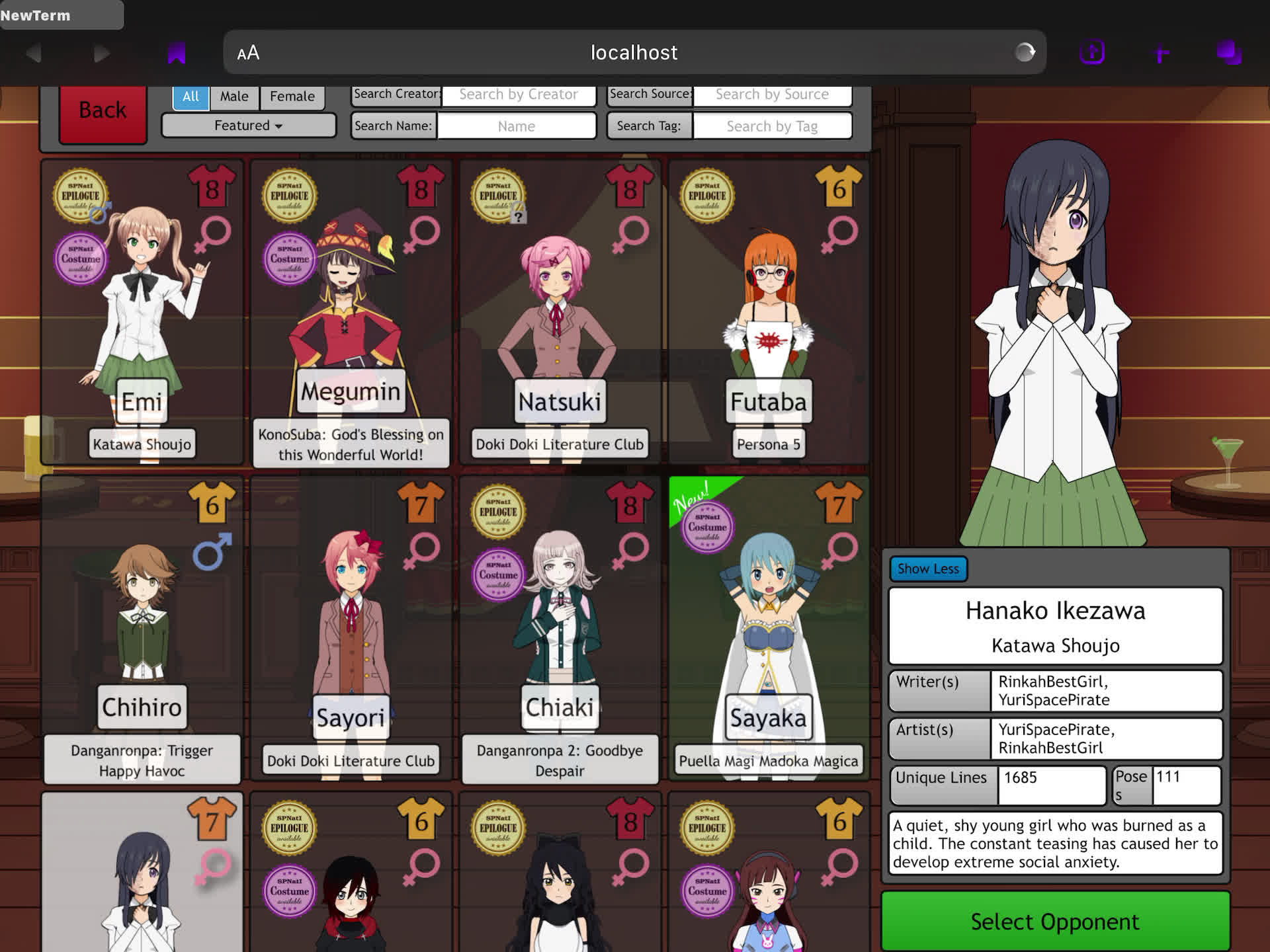Select the Emi character card
The height and width of the screenshot is (952, 1270).
coord(142,311)
